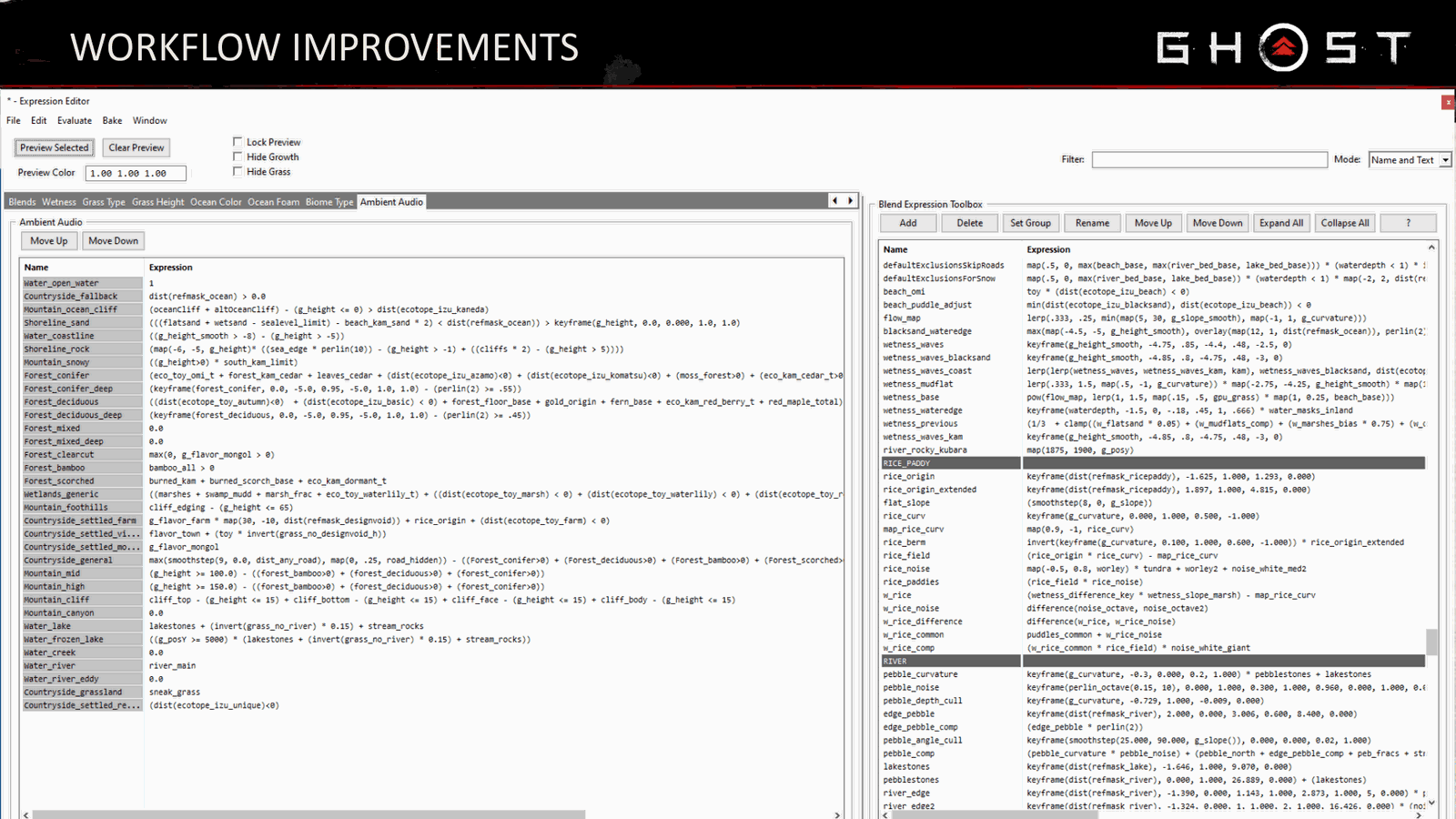Image resolution: width=1456 pixels, height=819 pixels.
Task: Switch to the Grass Height tab
Action: click(157, 202)
